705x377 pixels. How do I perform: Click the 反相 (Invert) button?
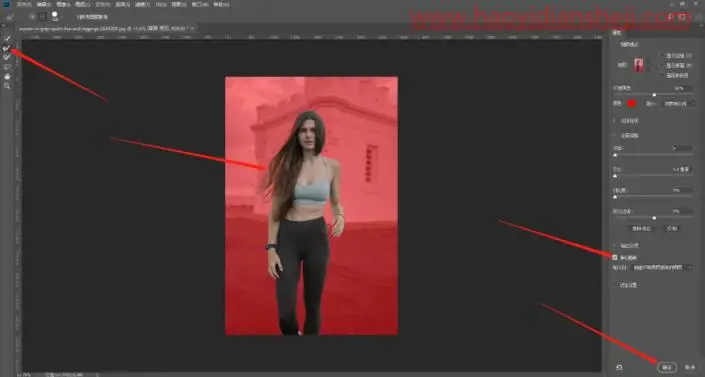click(672, 229)
